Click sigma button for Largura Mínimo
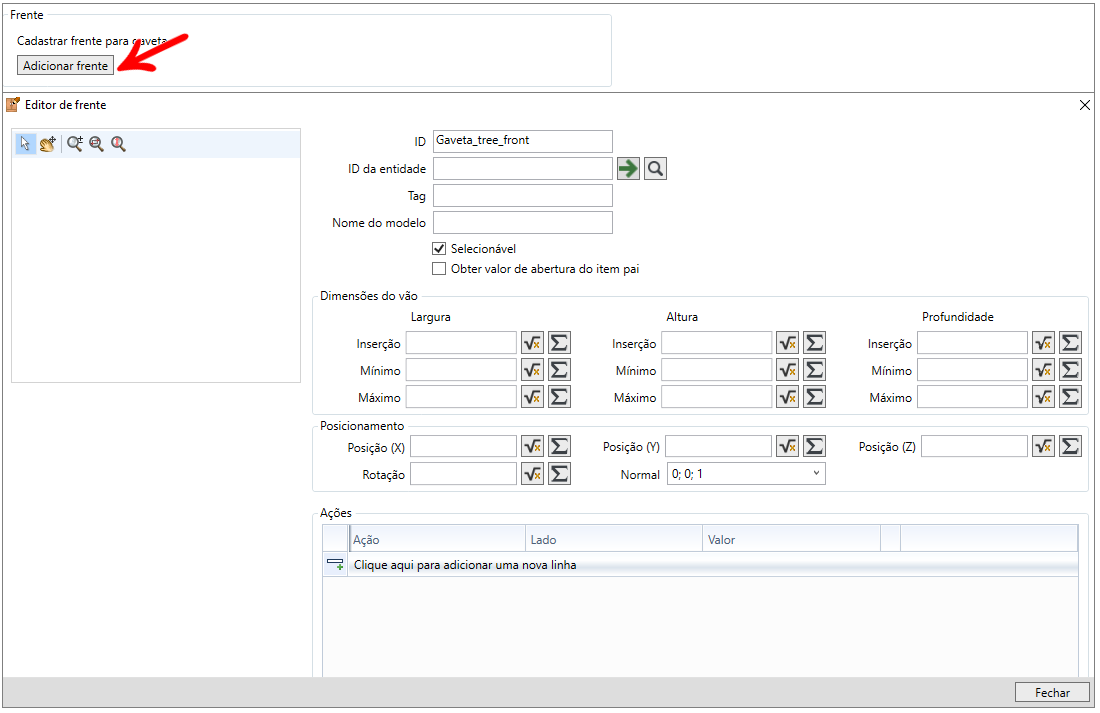This screenshot has width=1100, height=713. [559, 370]
